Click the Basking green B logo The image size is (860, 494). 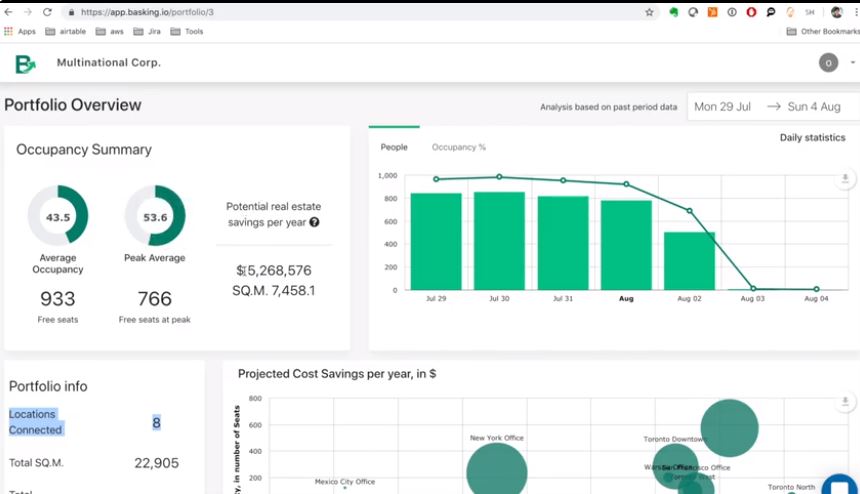click(x=25, y=64)
